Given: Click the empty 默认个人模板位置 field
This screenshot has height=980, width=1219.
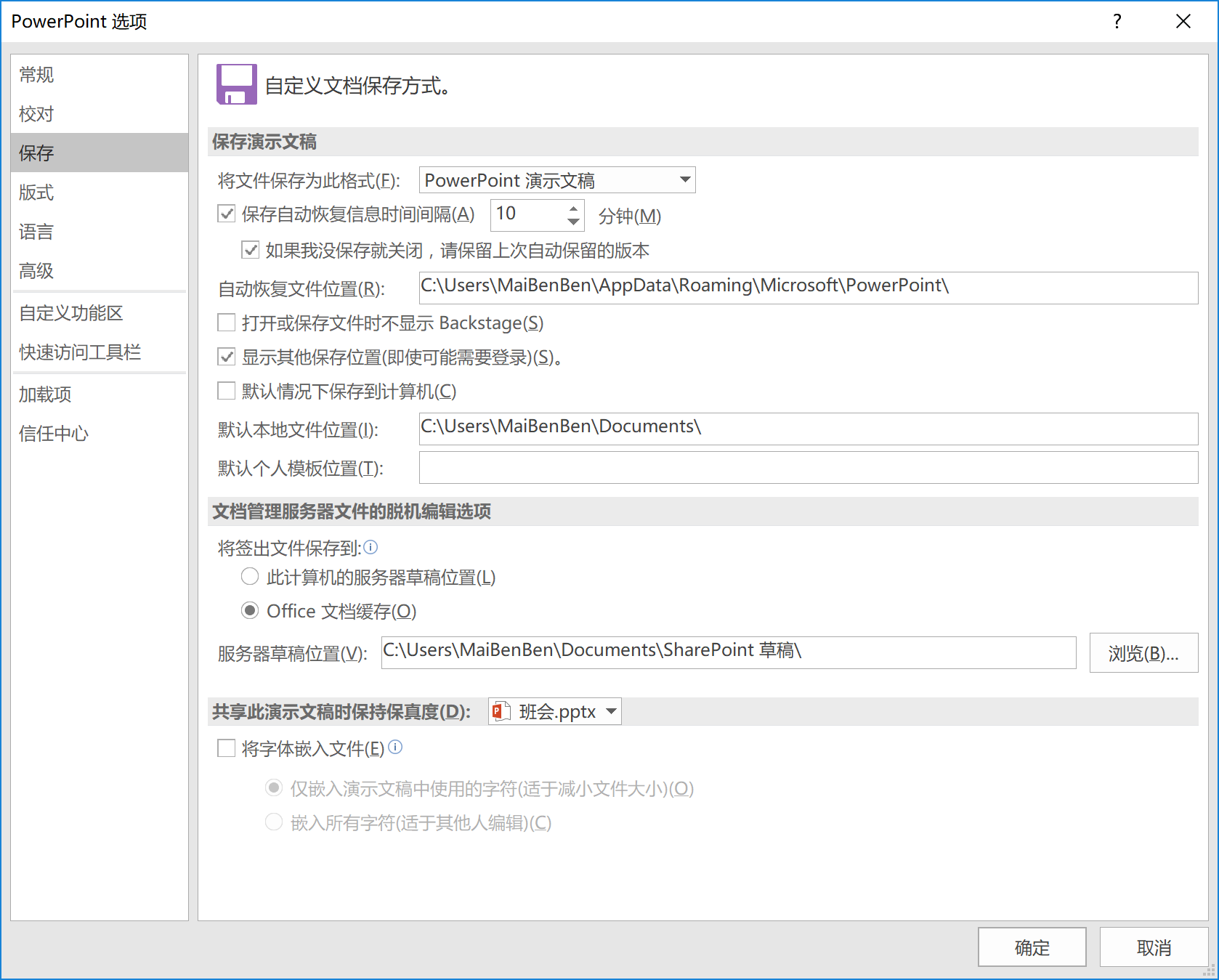Looking at the screenshot, I should [809, 467].
